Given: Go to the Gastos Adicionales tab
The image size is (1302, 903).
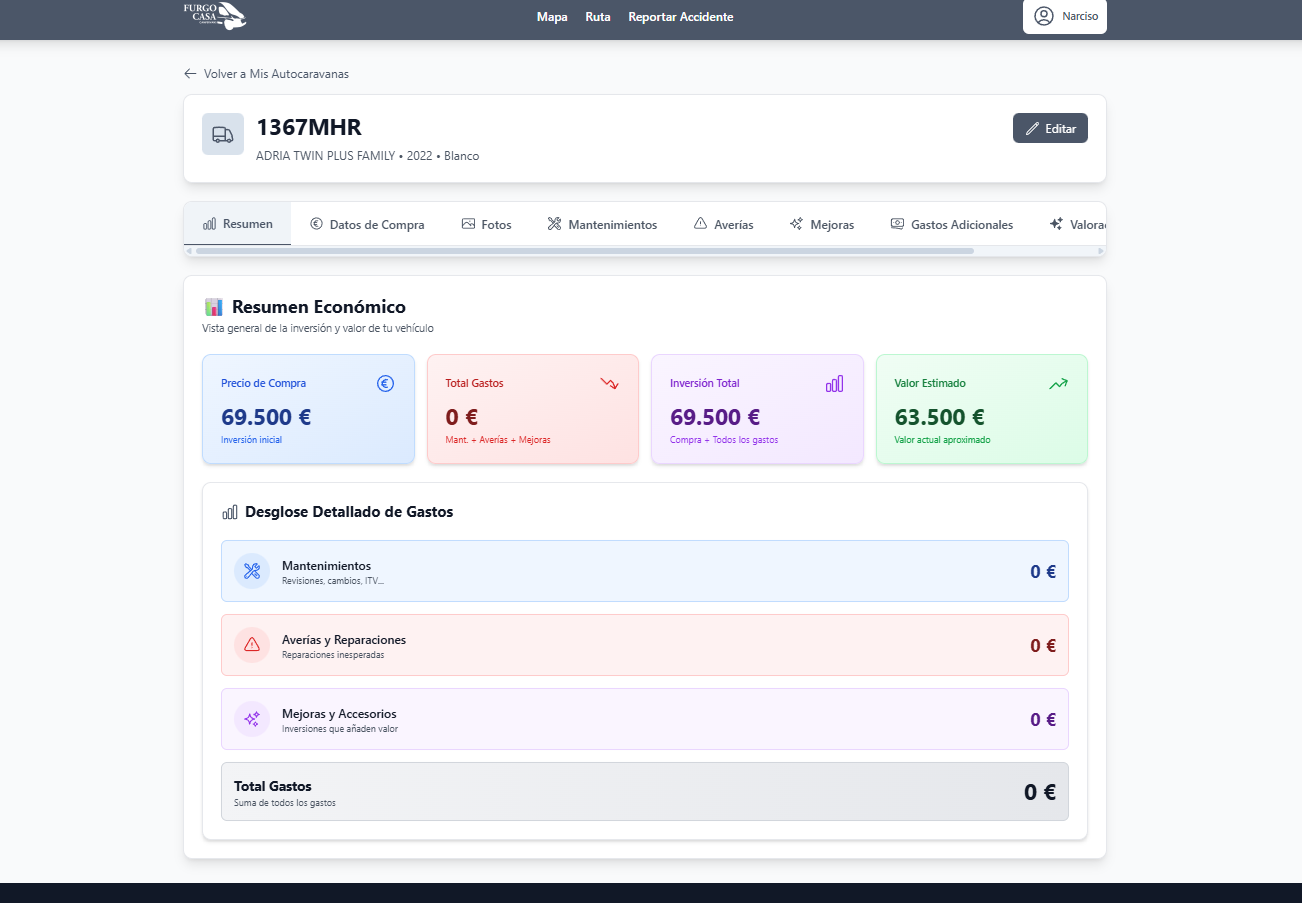Looking at the screenshot, I should [x=951, y=225].
